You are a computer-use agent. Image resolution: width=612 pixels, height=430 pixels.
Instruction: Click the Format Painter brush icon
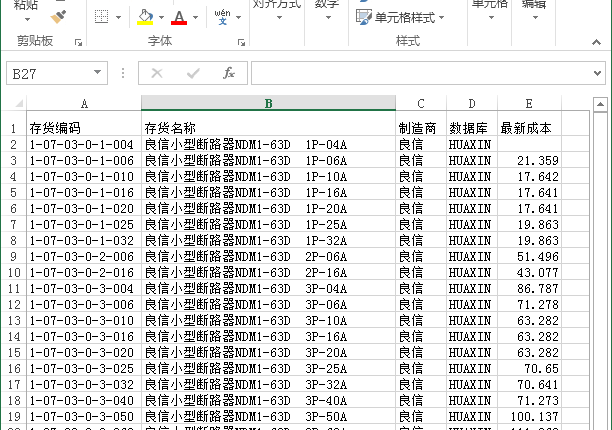(x=59, y=16)
